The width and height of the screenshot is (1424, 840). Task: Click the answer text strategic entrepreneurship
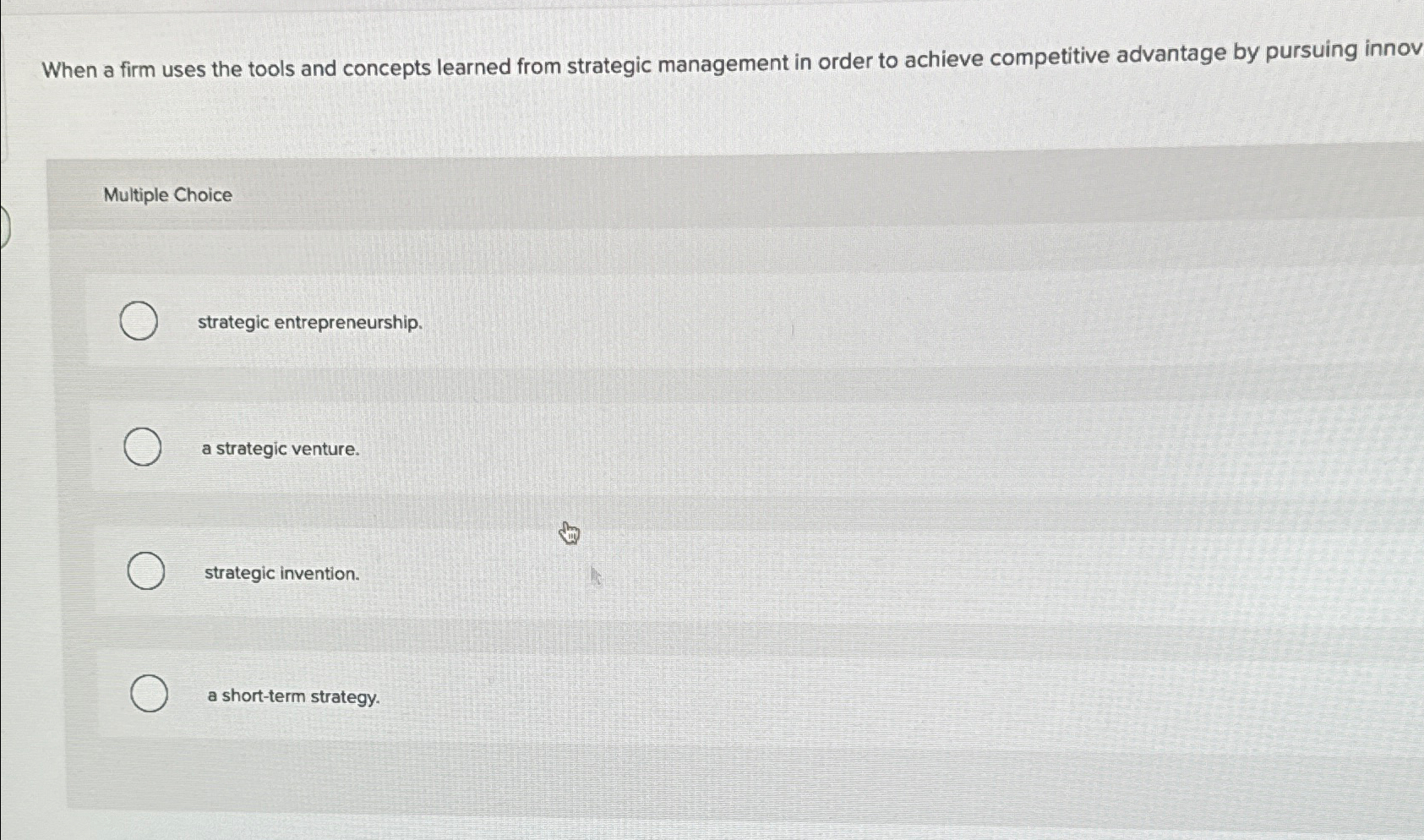pos(309,323)
